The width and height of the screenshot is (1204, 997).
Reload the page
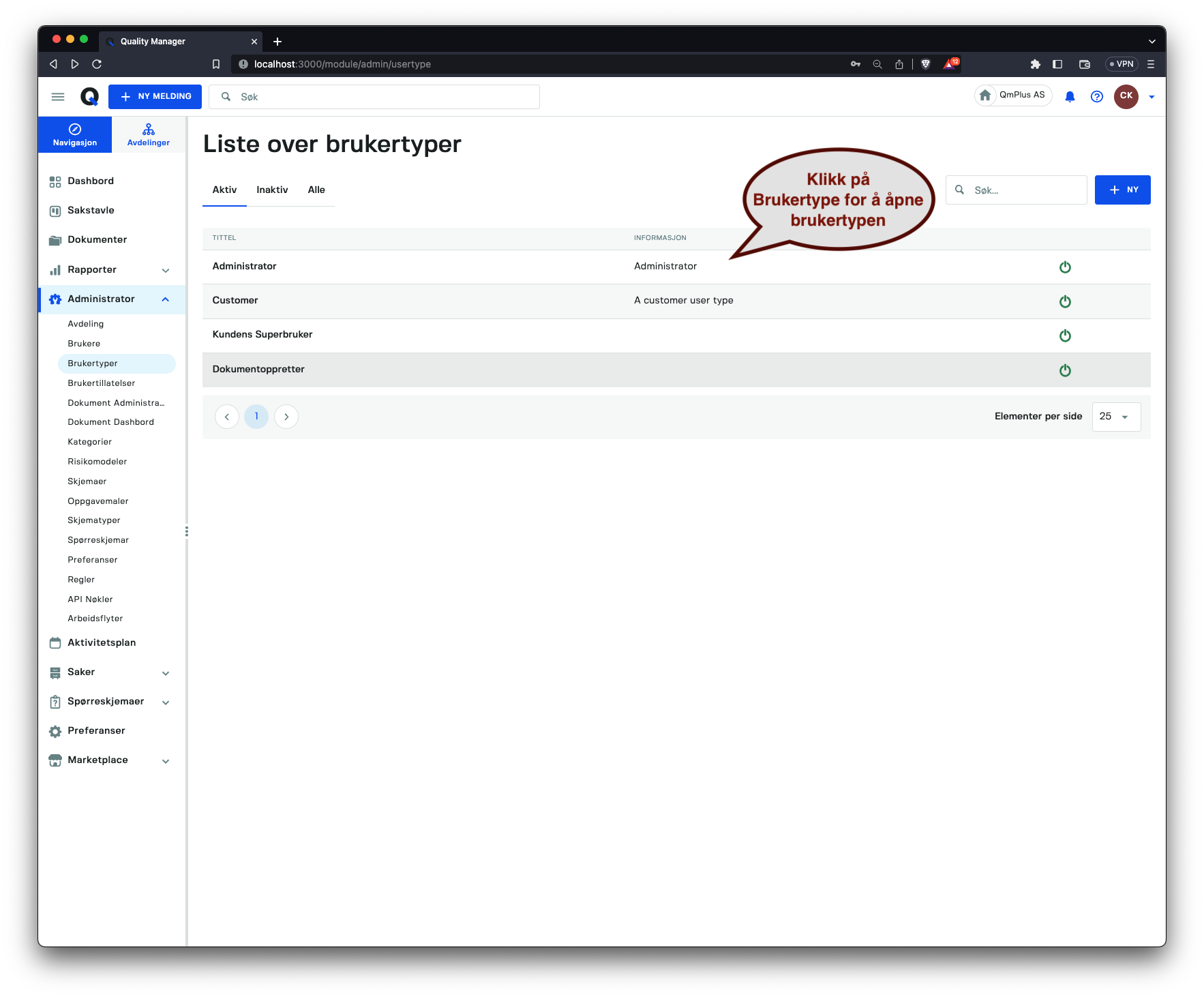tap(97, 64)
